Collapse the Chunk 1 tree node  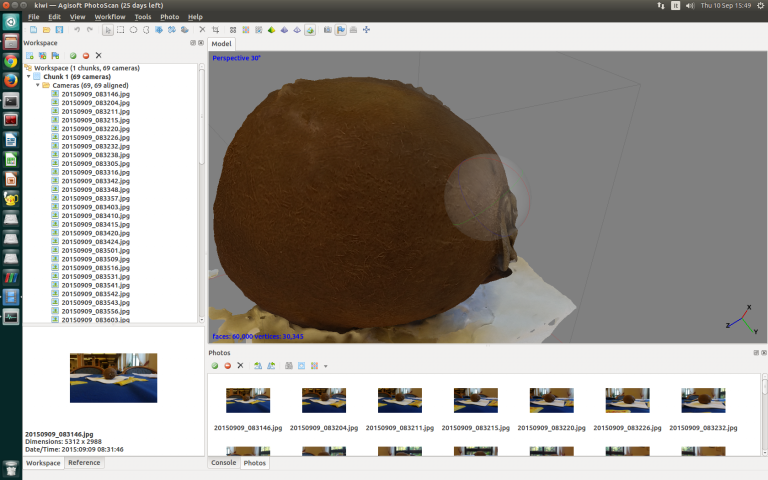click(29, 76)
